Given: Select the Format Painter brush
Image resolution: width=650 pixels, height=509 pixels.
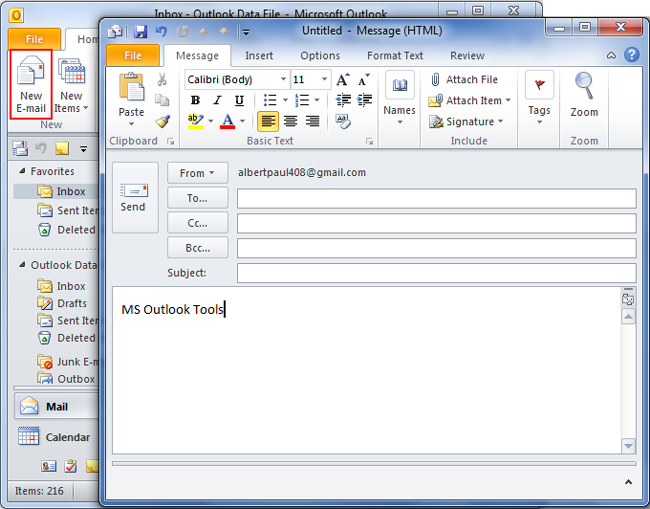Looking at the screenshot, I should click(x=162, y=121).
